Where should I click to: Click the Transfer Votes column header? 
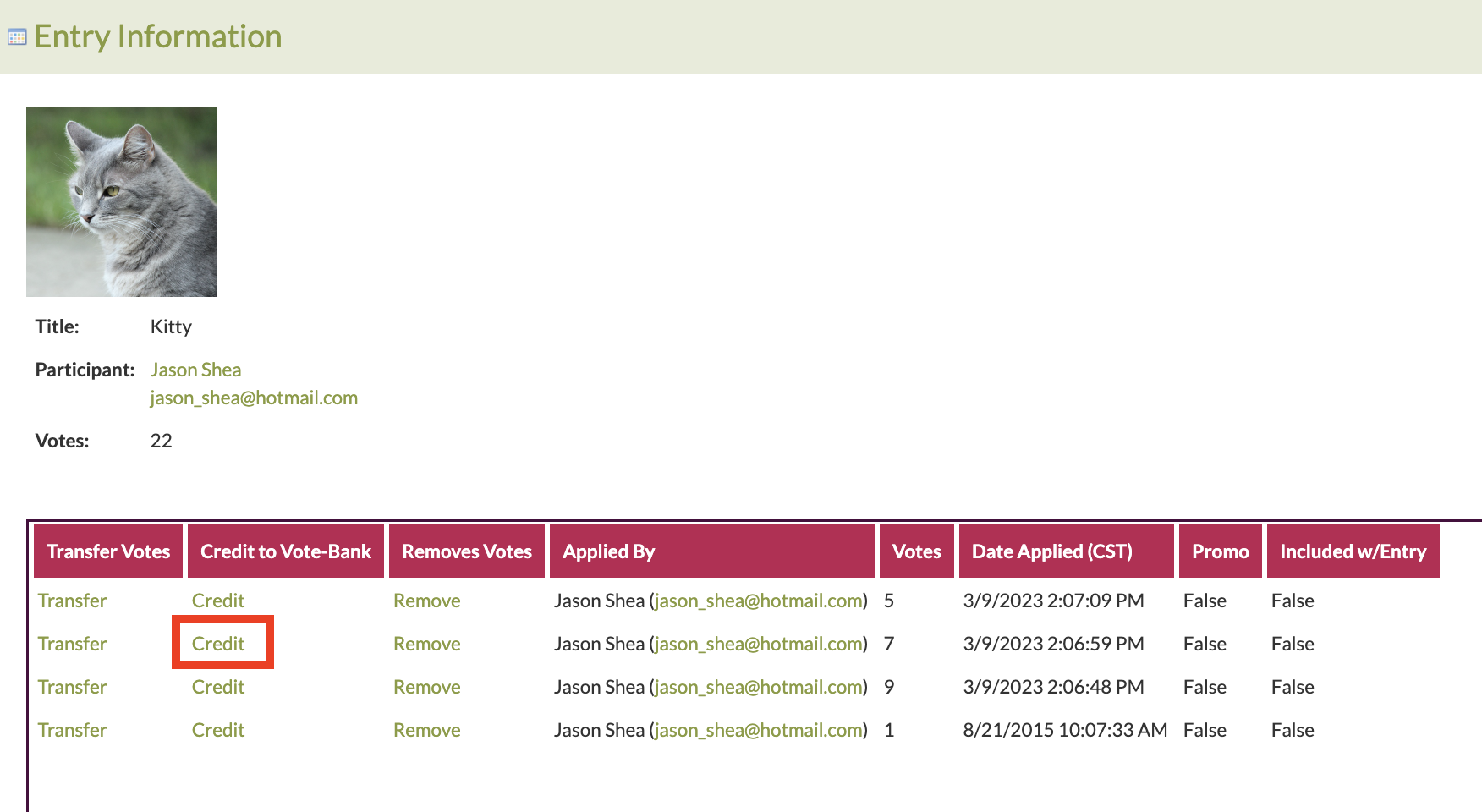point(108,551)
